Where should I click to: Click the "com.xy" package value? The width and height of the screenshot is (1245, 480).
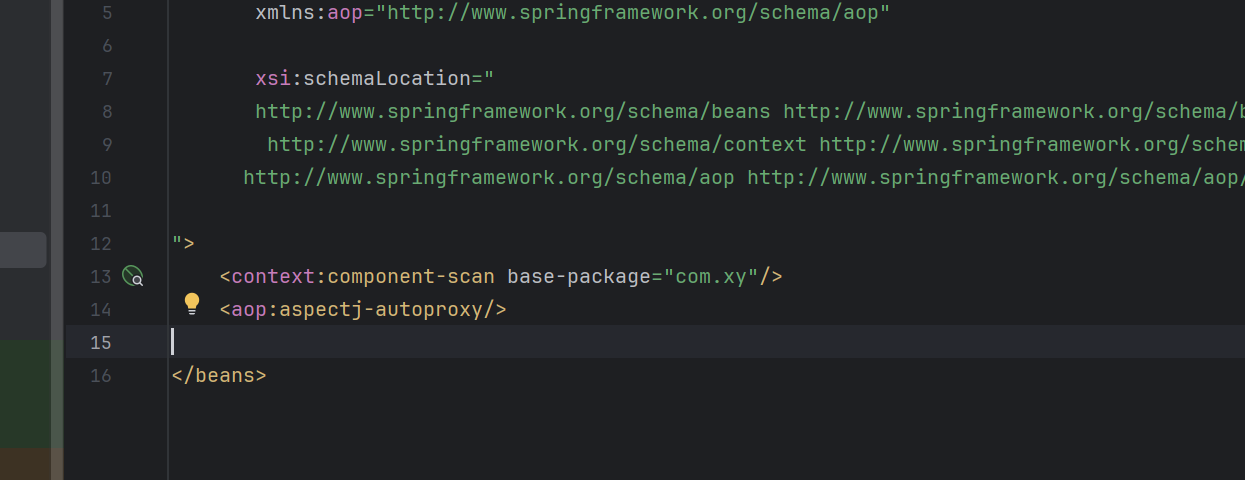[x=710, y=277]
